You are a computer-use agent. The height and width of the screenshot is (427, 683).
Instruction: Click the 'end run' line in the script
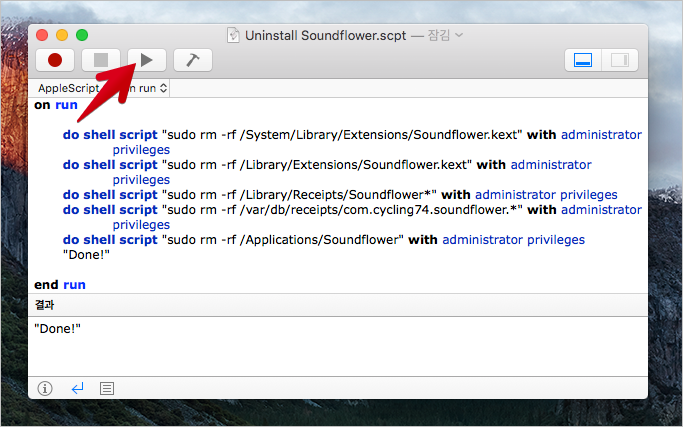(60, 285)
